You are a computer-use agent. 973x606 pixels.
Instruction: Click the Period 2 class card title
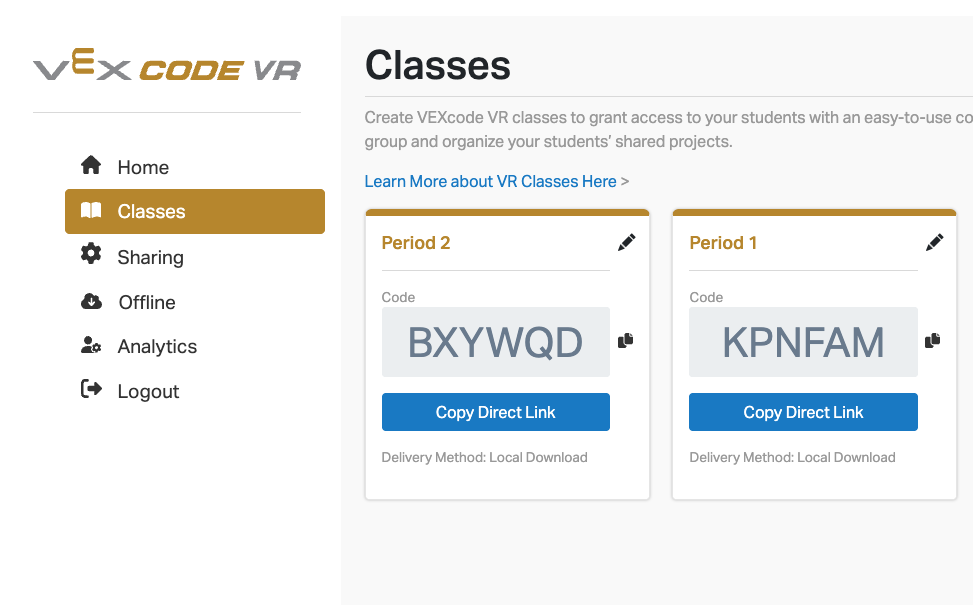click(415, 242)
